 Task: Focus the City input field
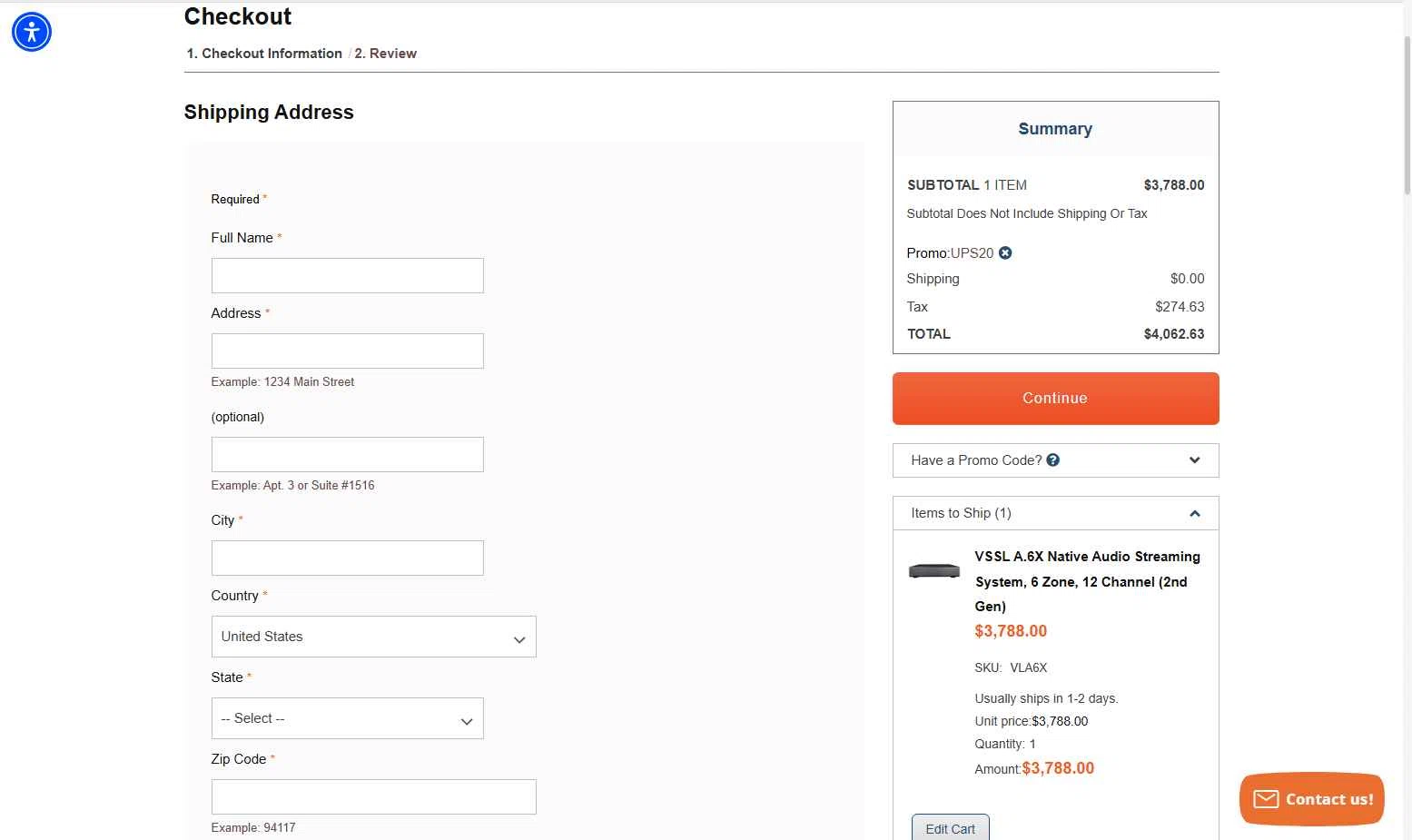point(347,558)
